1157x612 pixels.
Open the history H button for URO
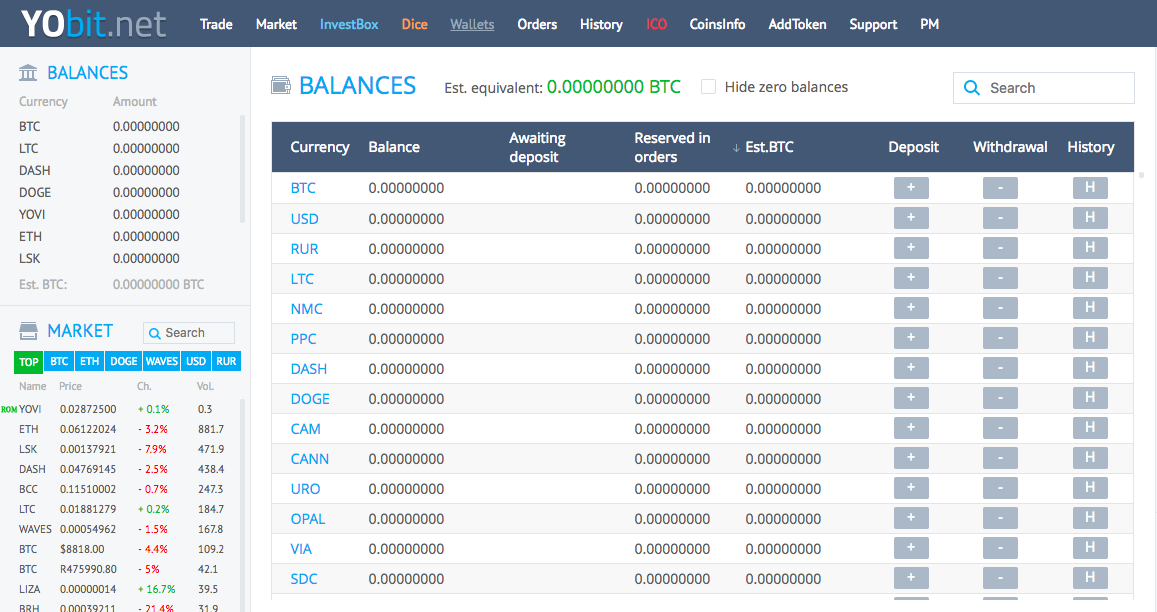click(x=1090, y=488)
